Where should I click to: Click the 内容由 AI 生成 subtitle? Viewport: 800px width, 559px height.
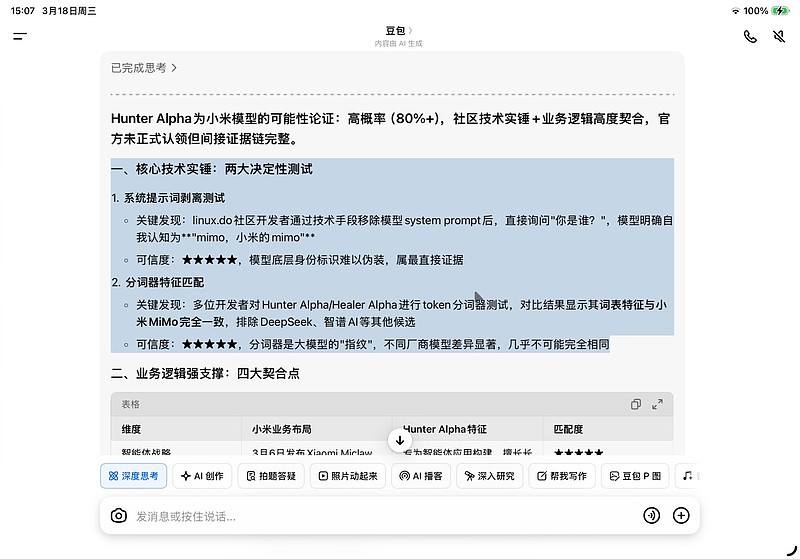point(398,44)
